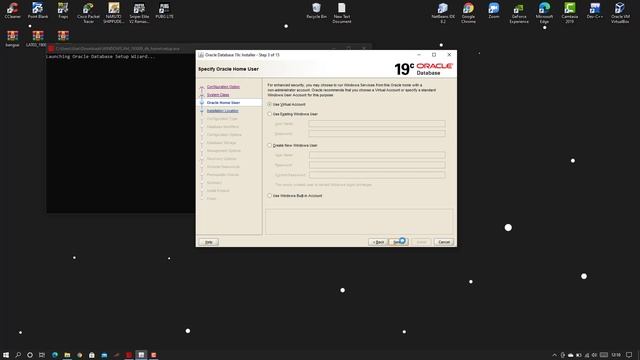Image resolution: width=640 pixels, height=360 pixels.
Task: Select Oracle Home User step in sidebar
Action: click(223, 103)
